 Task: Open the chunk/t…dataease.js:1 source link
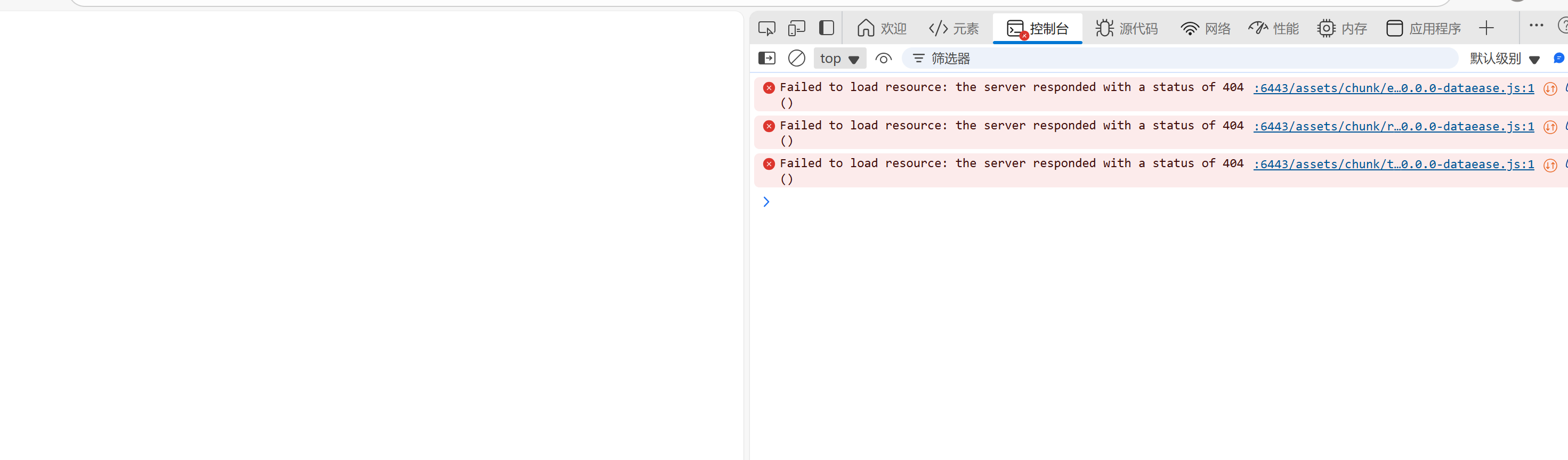pyautogui.click(x=1393, y=164)
